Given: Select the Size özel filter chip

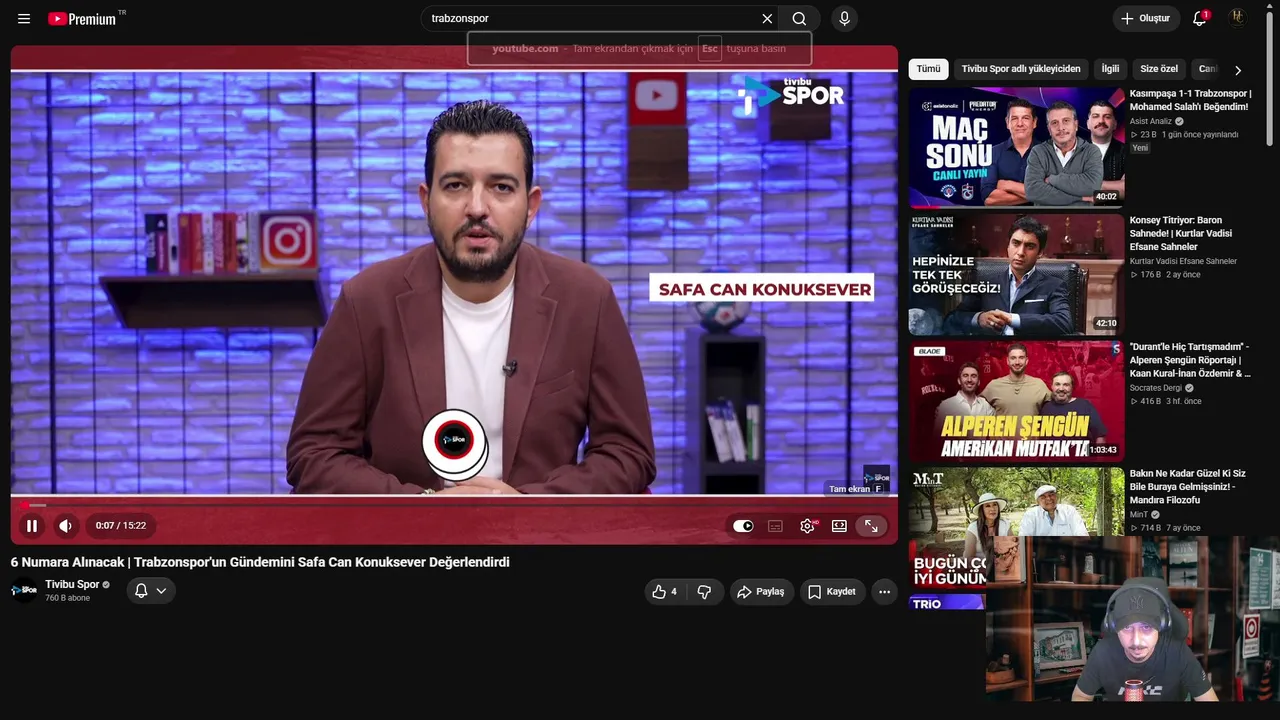Looking at the screenshot, I should tap(1159, 69).
